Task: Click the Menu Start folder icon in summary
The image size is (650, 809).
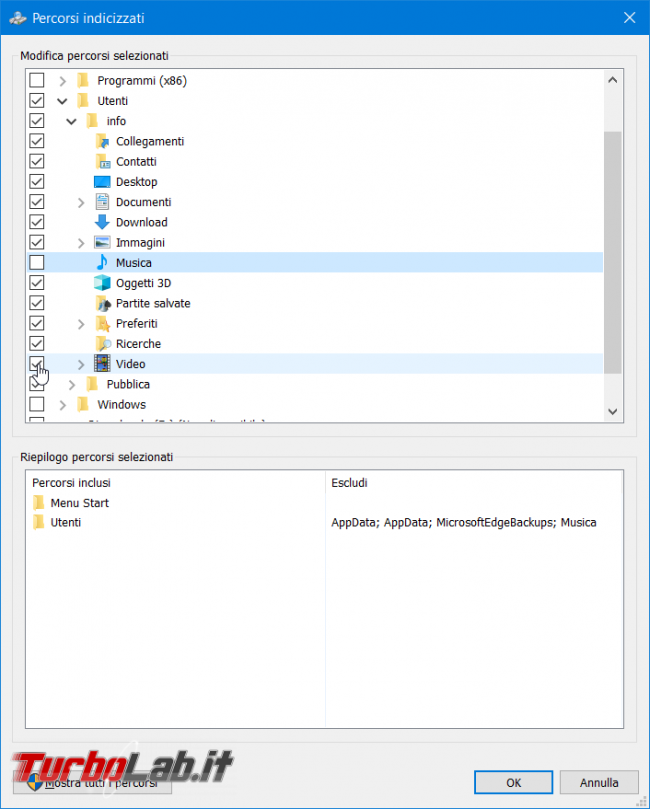Action: [39, 503]
